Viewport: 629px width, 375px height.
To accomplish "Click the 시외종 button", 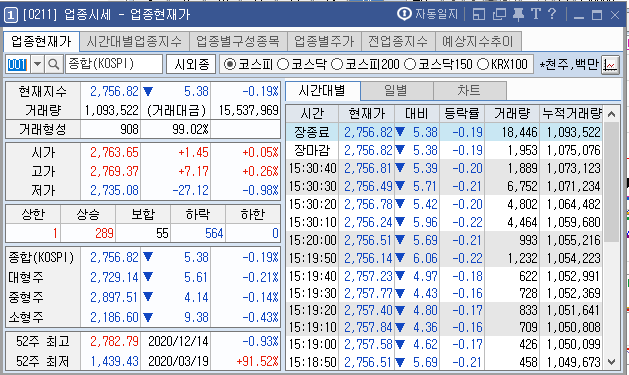I will 191,64.
